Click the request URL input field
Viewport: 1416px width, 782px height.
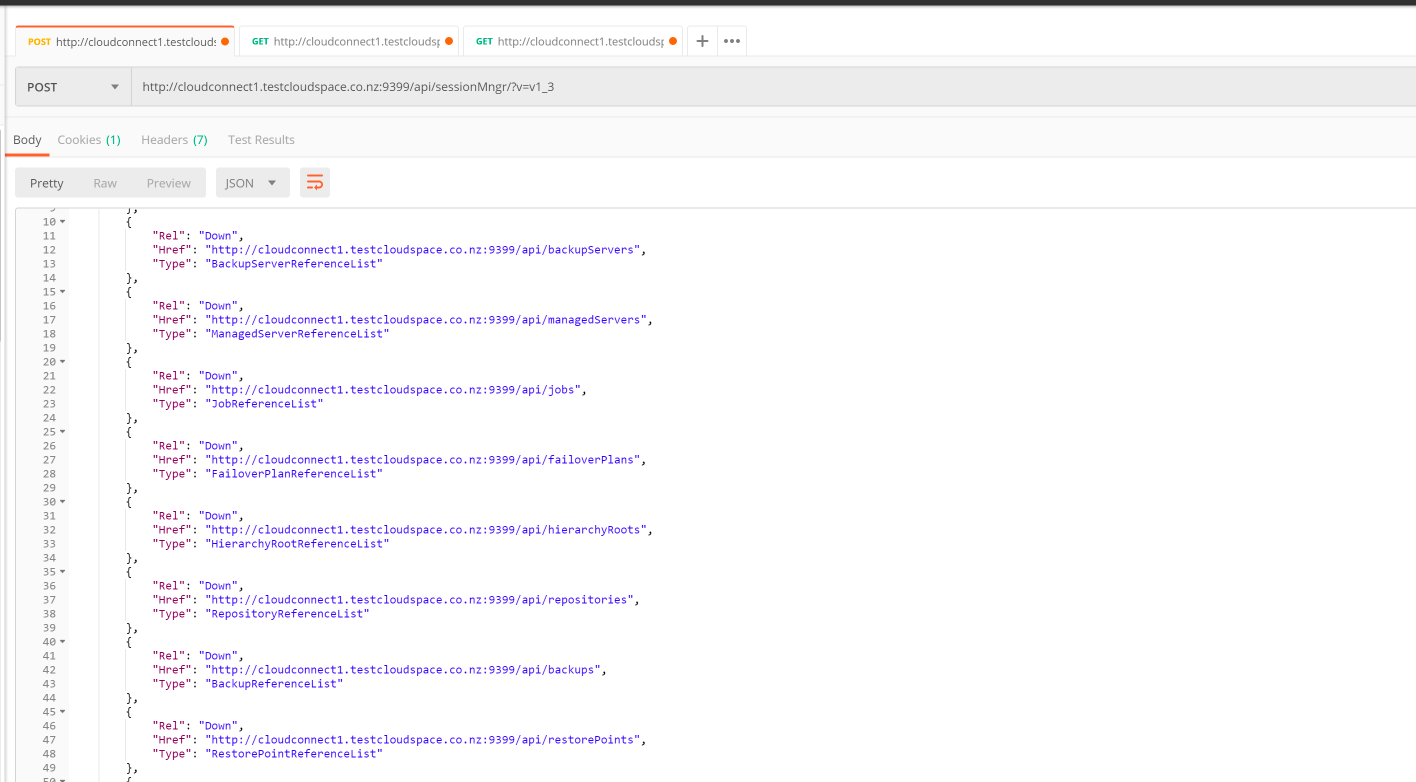click(x=773, y=87)
